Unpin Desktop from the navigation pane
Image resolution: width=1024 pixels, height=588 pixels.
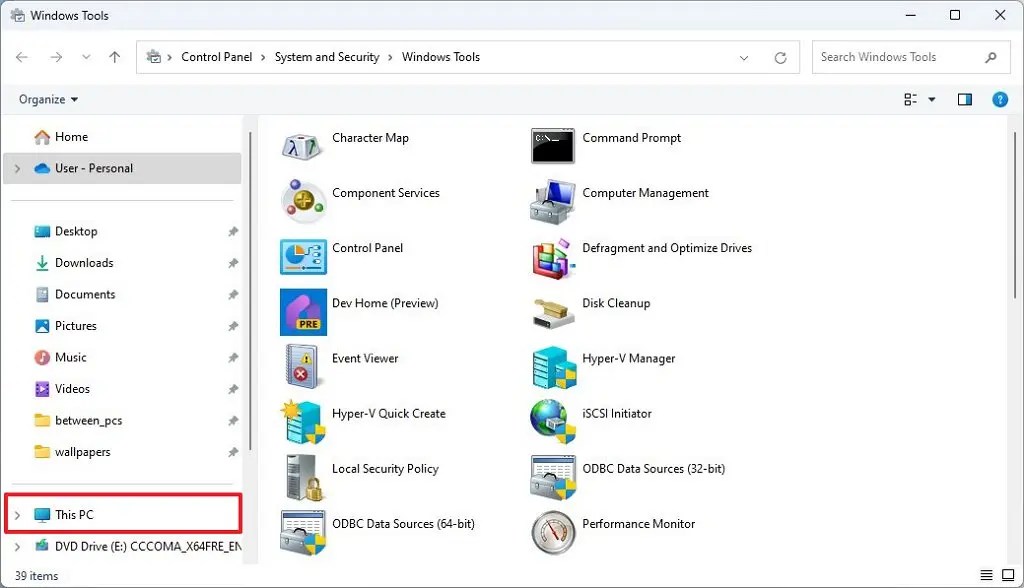tap(232, 231)
